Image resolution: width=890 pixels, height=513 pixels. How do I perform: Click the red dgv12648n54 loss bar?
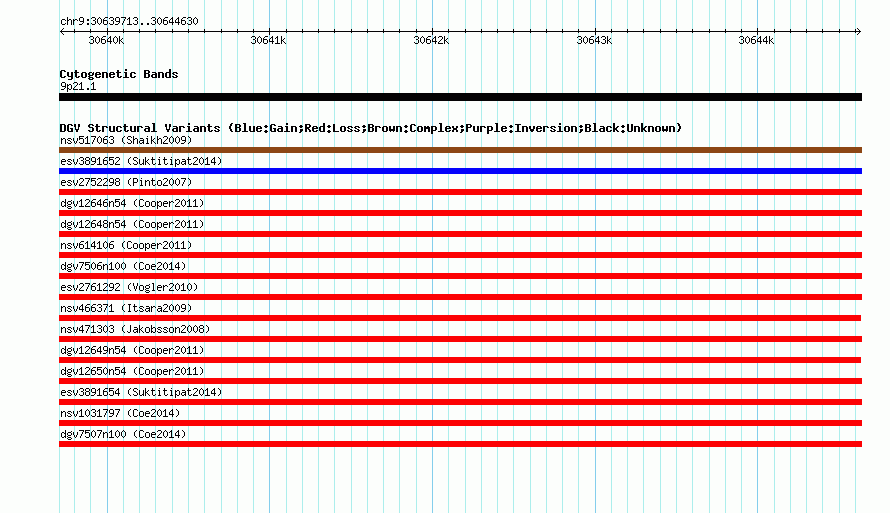[x=460, y=234]
